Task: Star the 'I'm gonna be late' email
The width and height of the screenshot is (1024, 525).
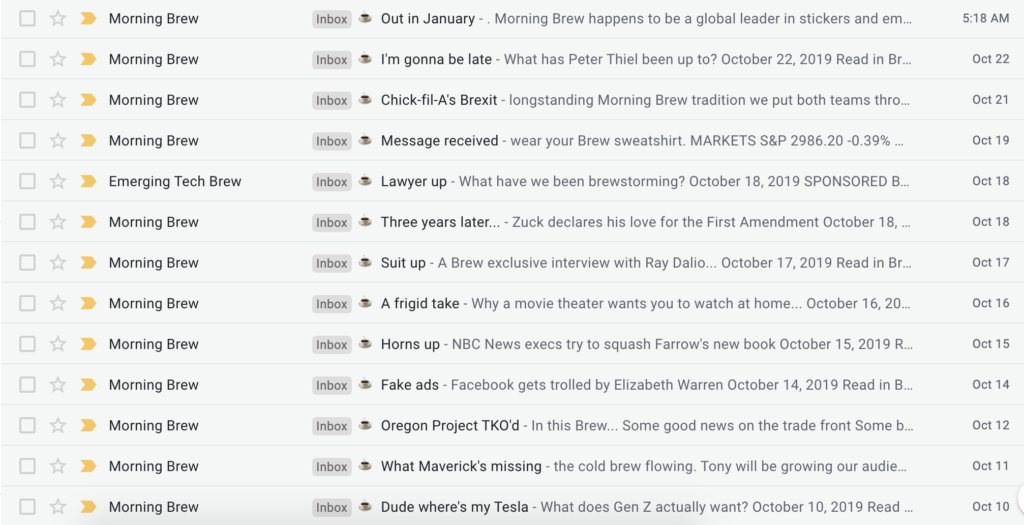Action: [x=58, y=59]
